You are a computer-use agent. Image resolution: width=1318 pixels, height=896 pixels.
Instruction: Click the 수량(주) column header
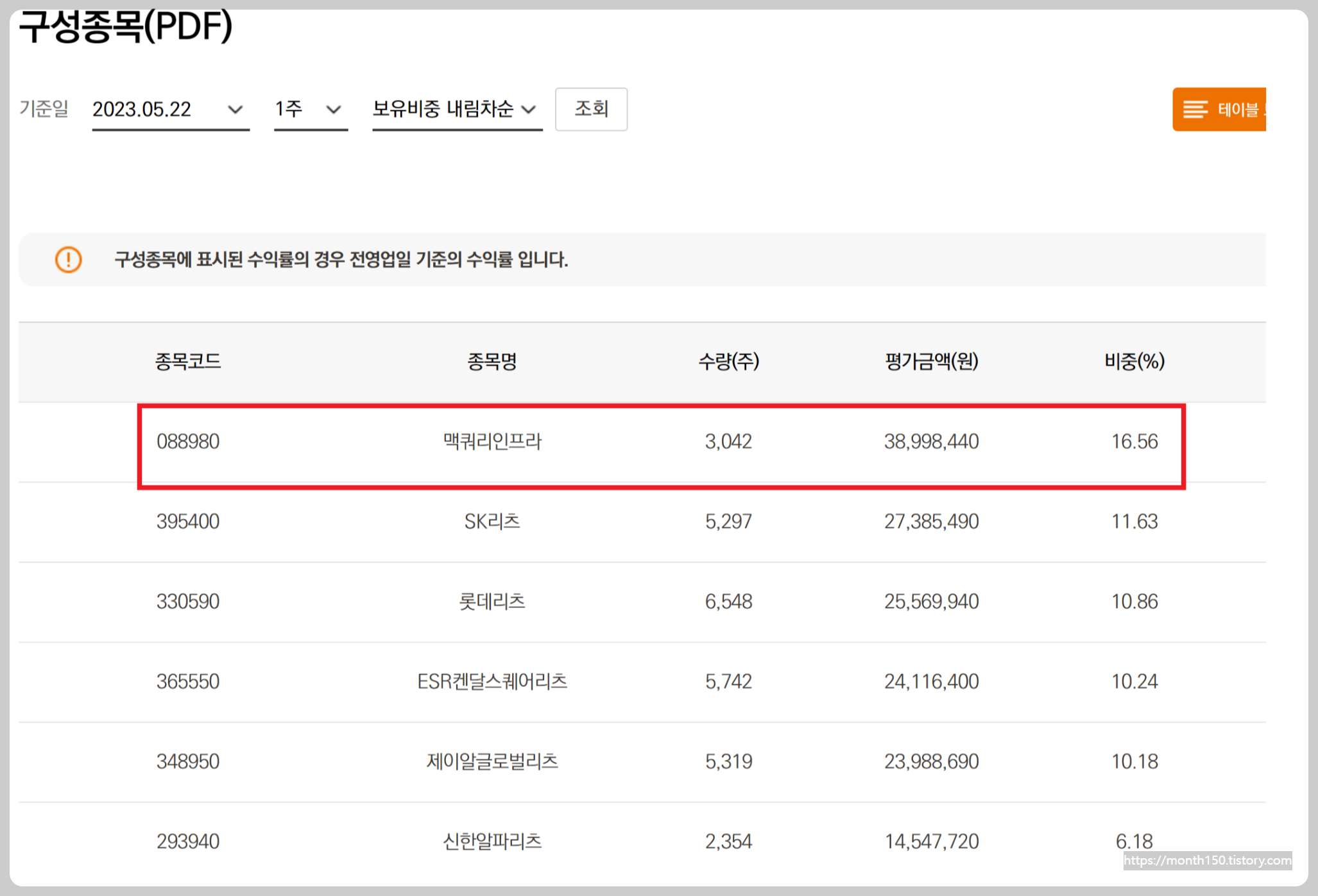coord(728,362)
